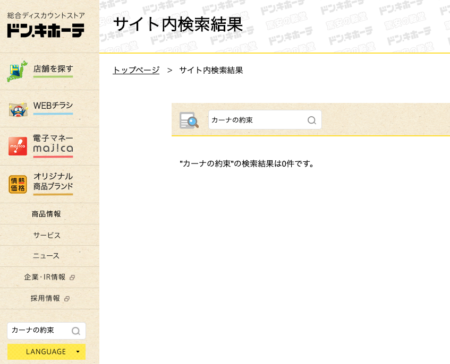Click the external link icon beside 企業・IR情報
Screen dimensions: 450x364
pos(72,277)
